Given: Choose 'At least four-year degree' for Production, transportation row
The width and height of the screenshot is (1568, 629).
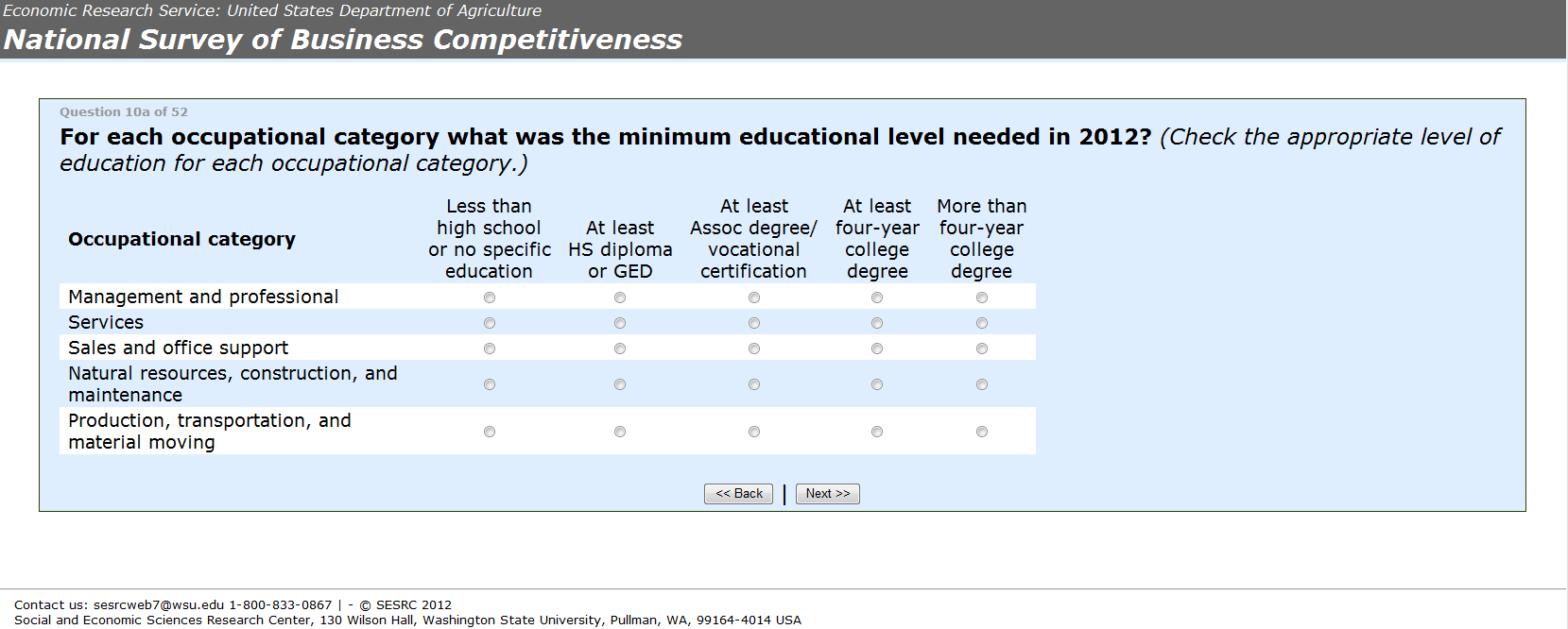Looking at the screenshot, I should (x=877, y=432).
